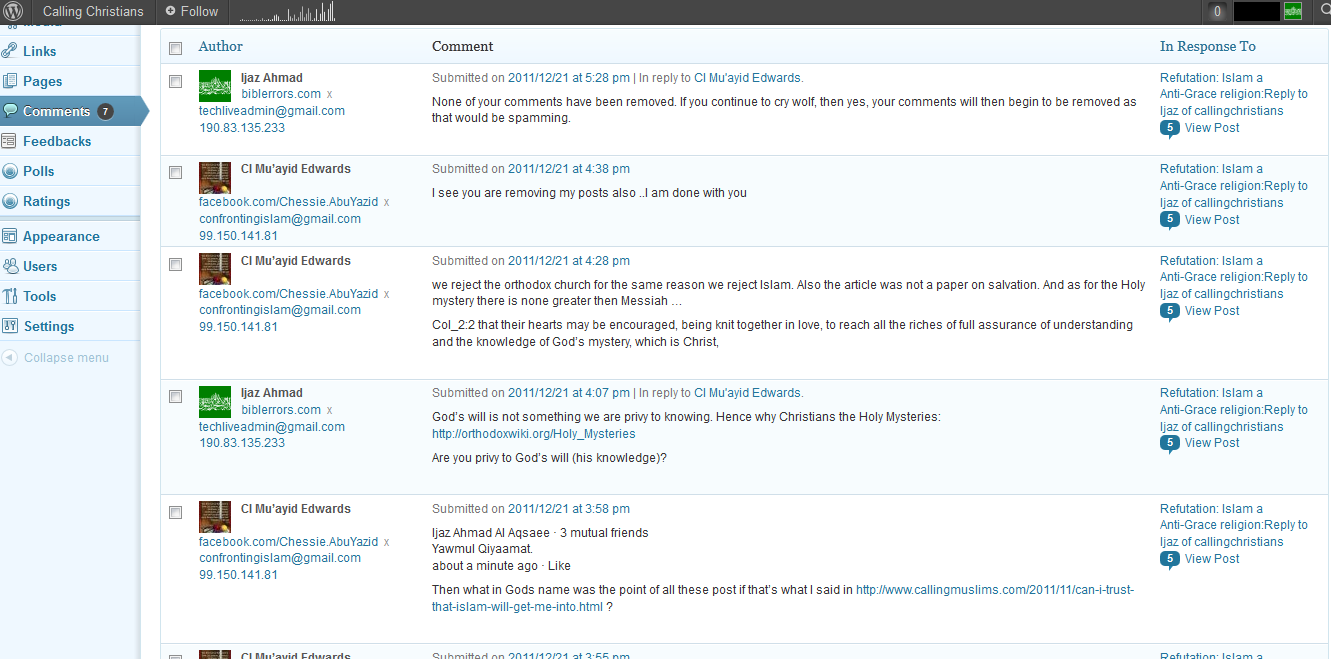This screenshot has width=1331, height=661.
Task: Click the WordPress logo icon
Action: [x=13, y=12]
